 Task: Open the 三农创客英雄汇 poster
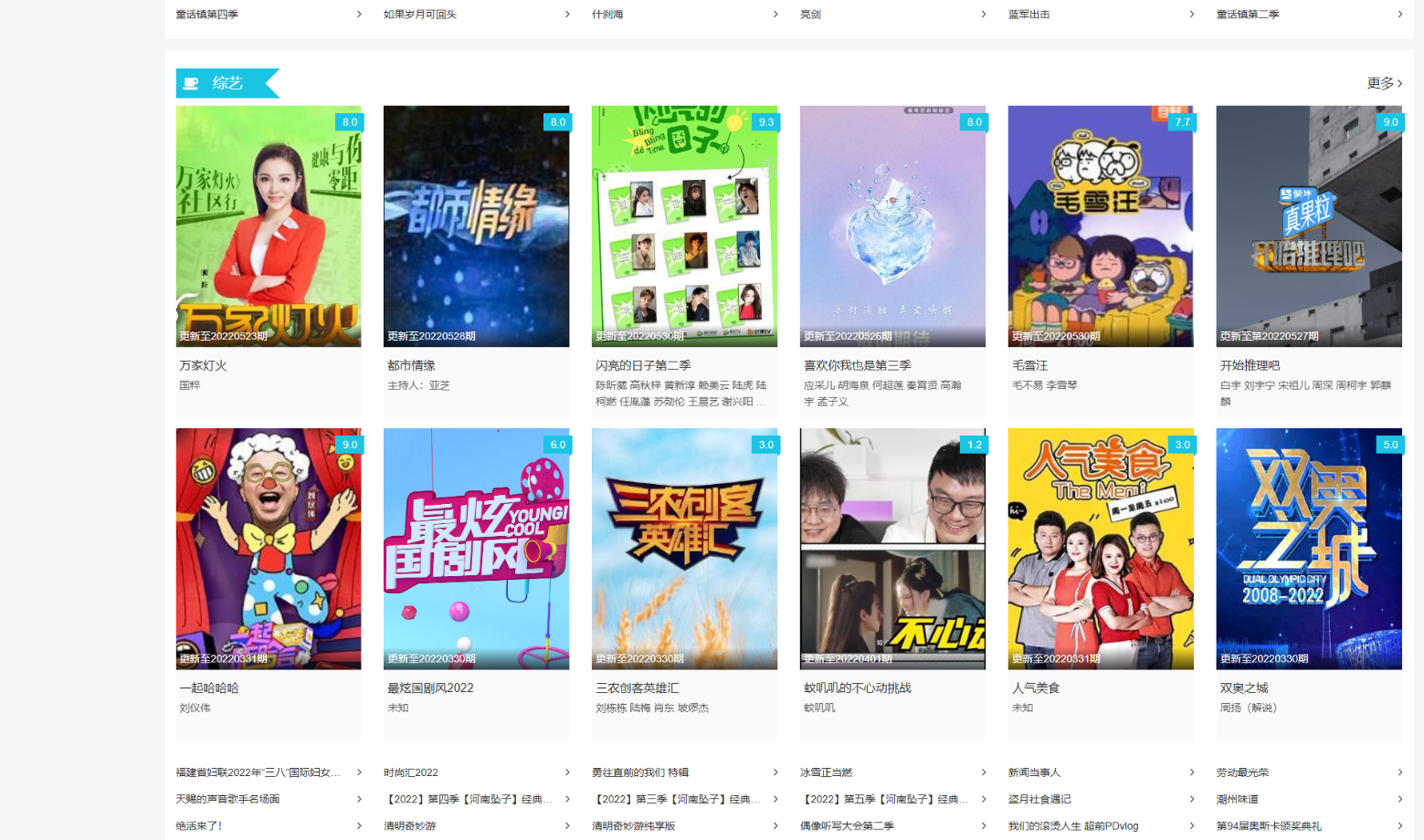(x=684, y=548)
